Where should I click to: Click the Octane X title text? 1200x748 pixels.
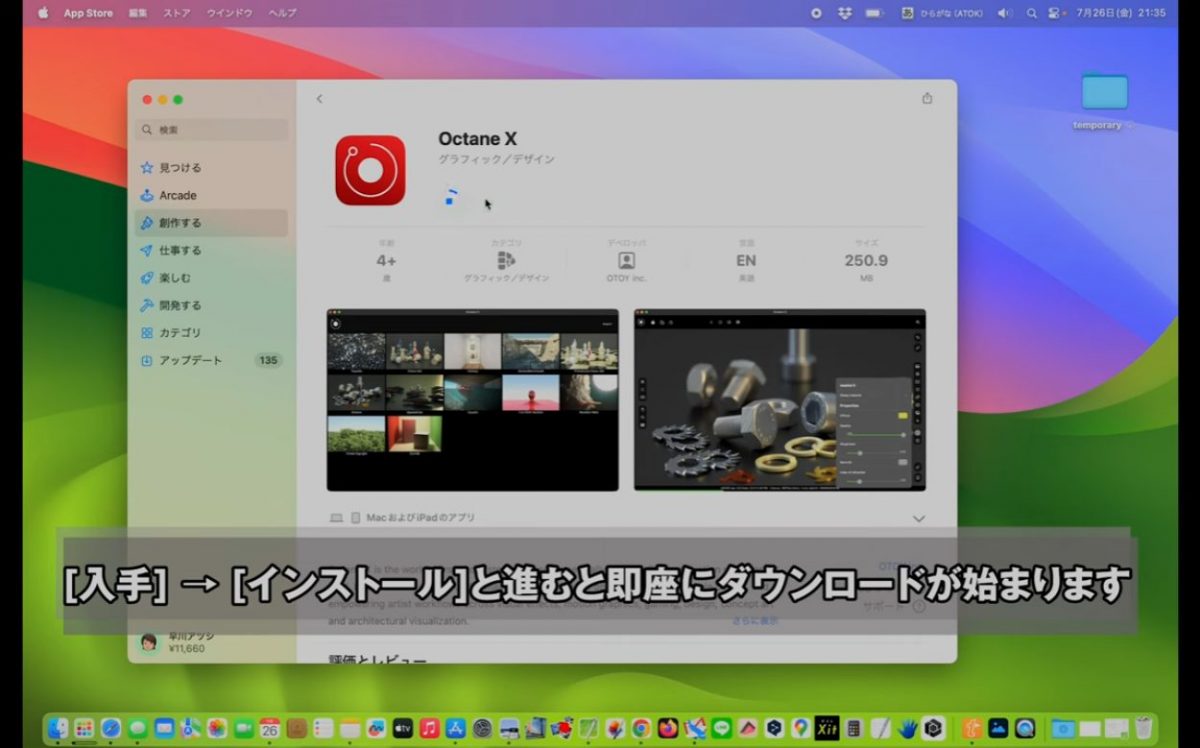click(x=478, y=139)
